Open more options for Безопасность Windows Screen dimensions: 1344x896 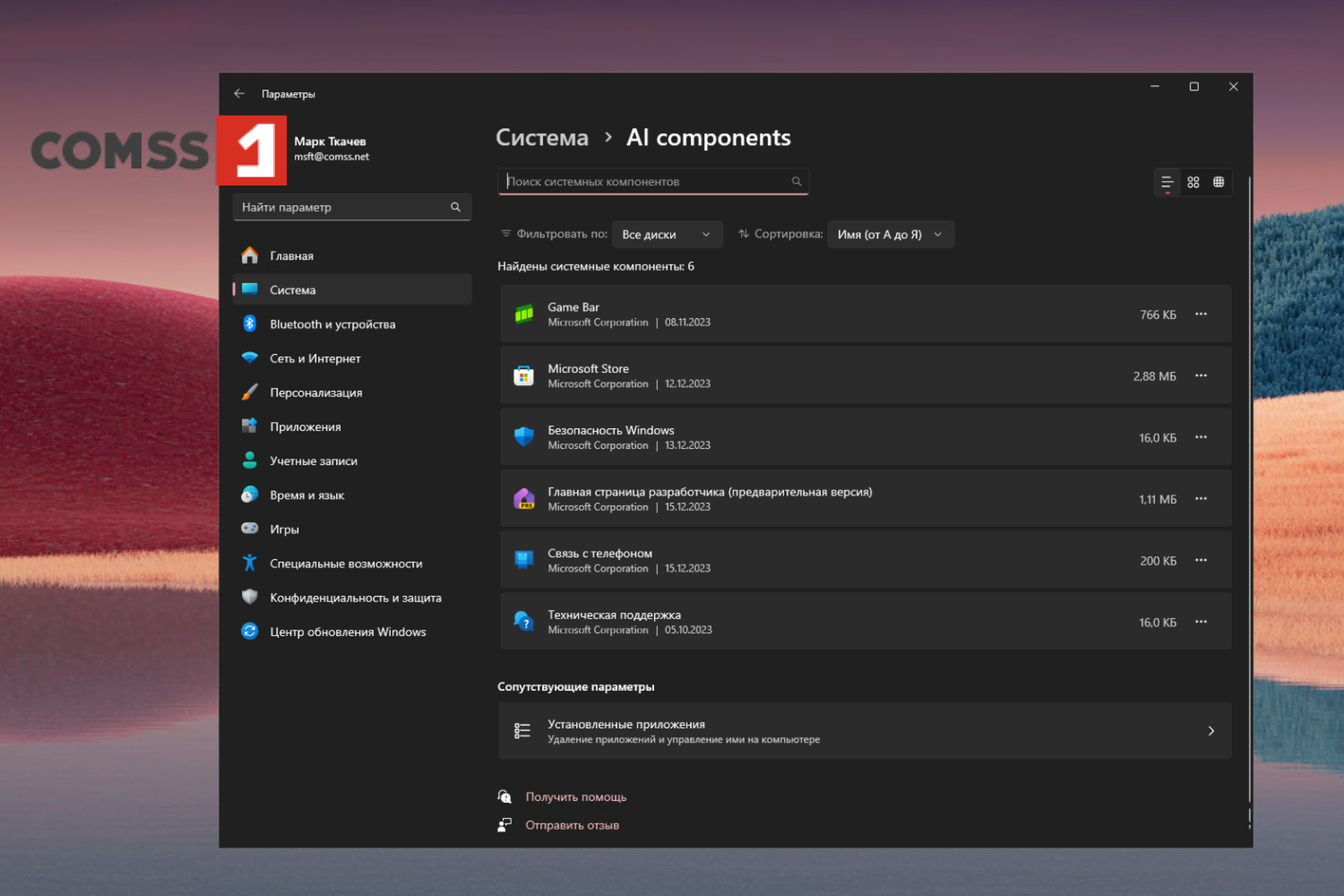pos(1201,437)
